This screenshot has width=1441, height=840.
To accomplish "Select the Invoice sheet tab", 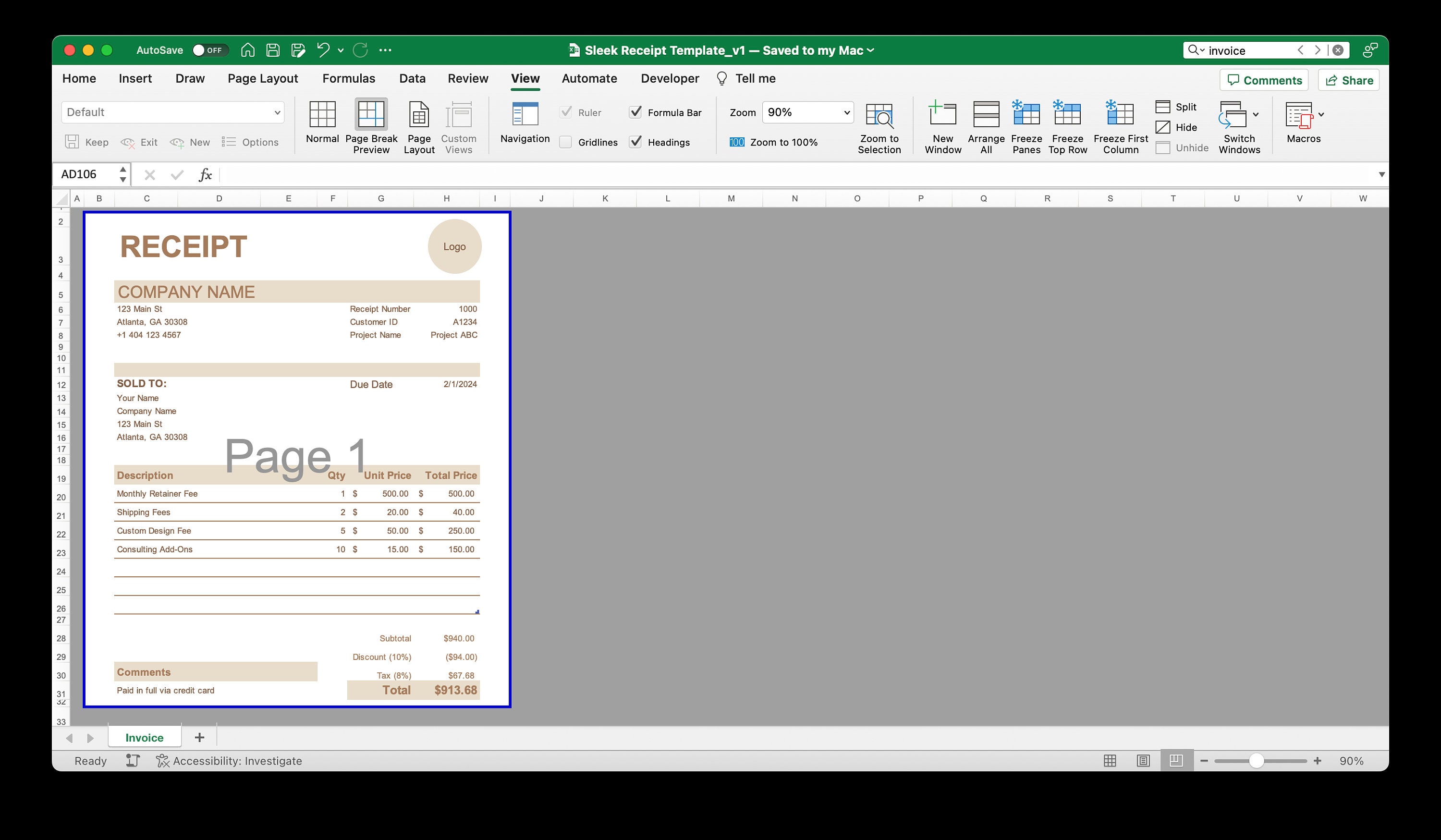I will click(144, 737).
